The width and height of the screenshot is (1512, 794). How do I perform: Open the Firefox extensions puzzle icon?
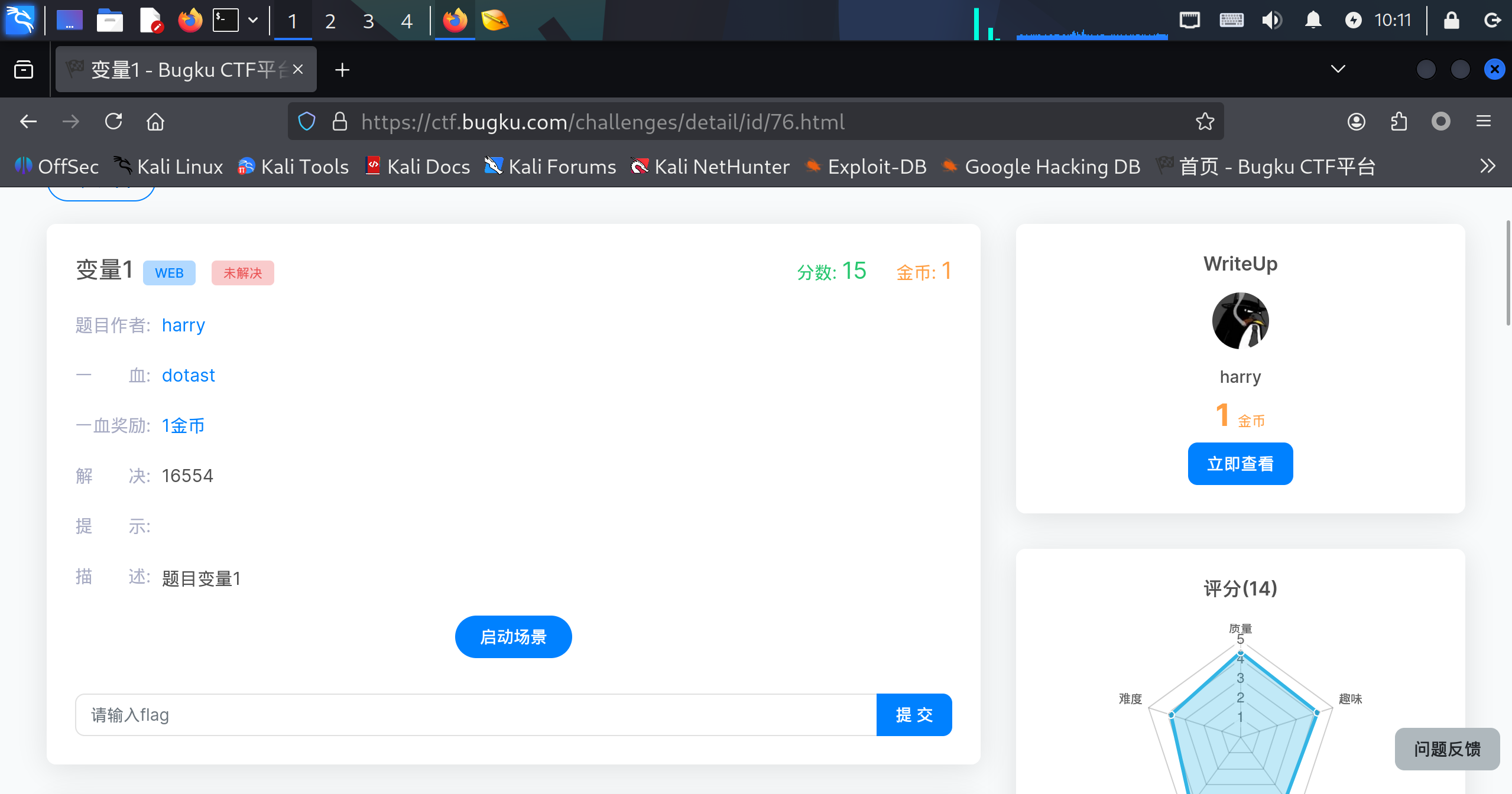click(1399, 122)
